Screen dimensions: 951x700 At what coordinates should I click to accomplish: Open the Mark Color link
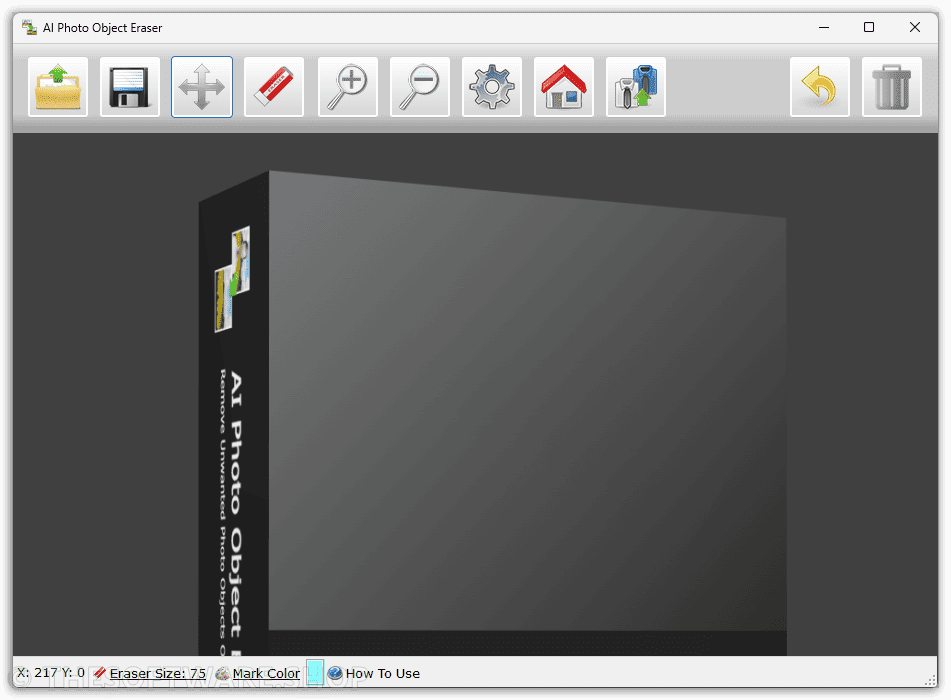[x=266, y=673]
